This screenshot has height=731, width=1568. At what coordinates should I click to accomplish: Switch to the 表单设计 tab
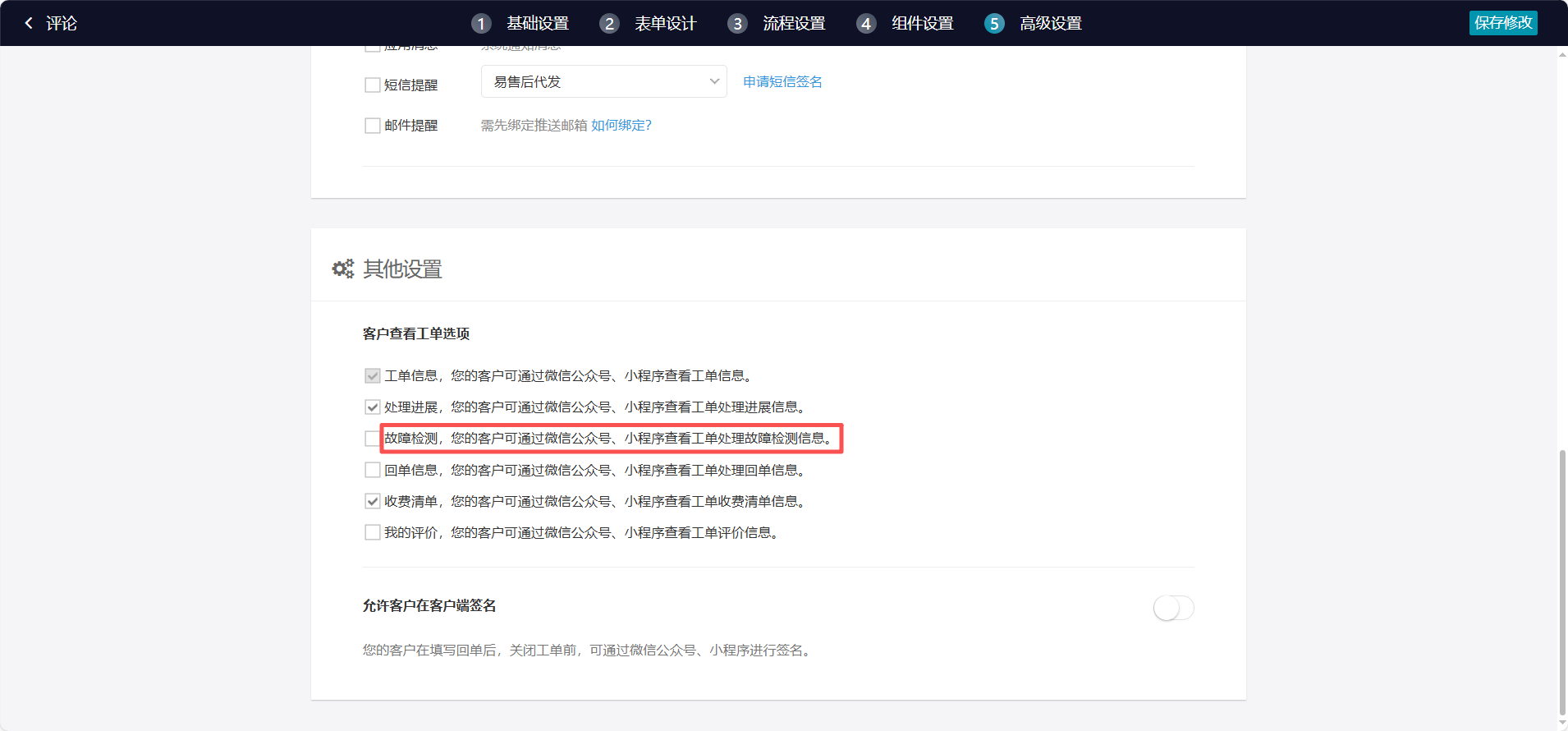click(665, 24)
